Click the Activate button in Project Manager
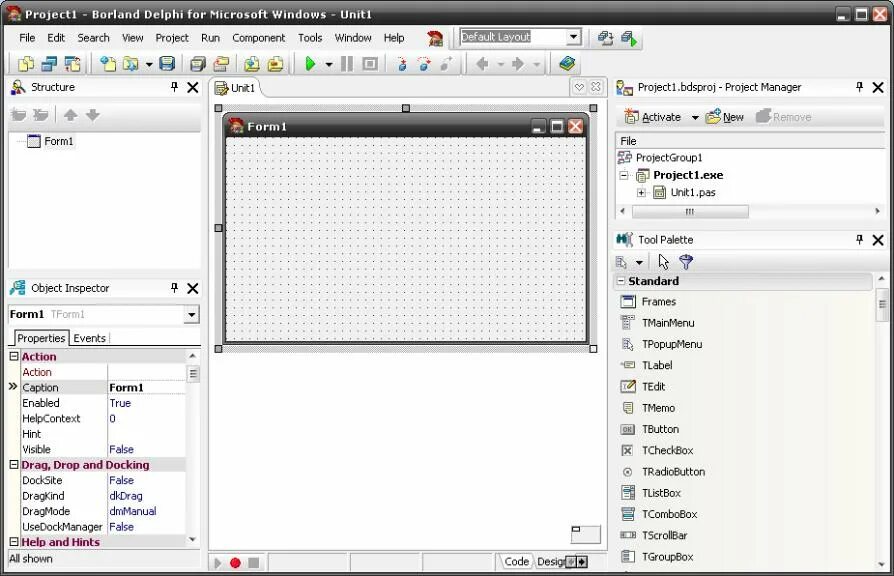The image size is (894, 576). [653, 117]
